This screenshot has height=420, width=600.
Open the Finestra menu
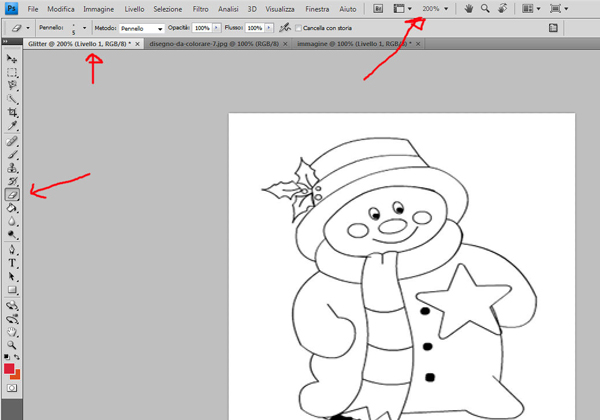tap(317, 9)
